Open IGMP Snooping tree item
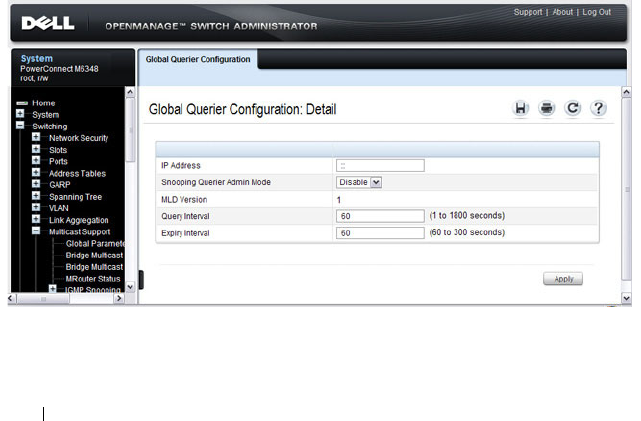 point(92,289)
